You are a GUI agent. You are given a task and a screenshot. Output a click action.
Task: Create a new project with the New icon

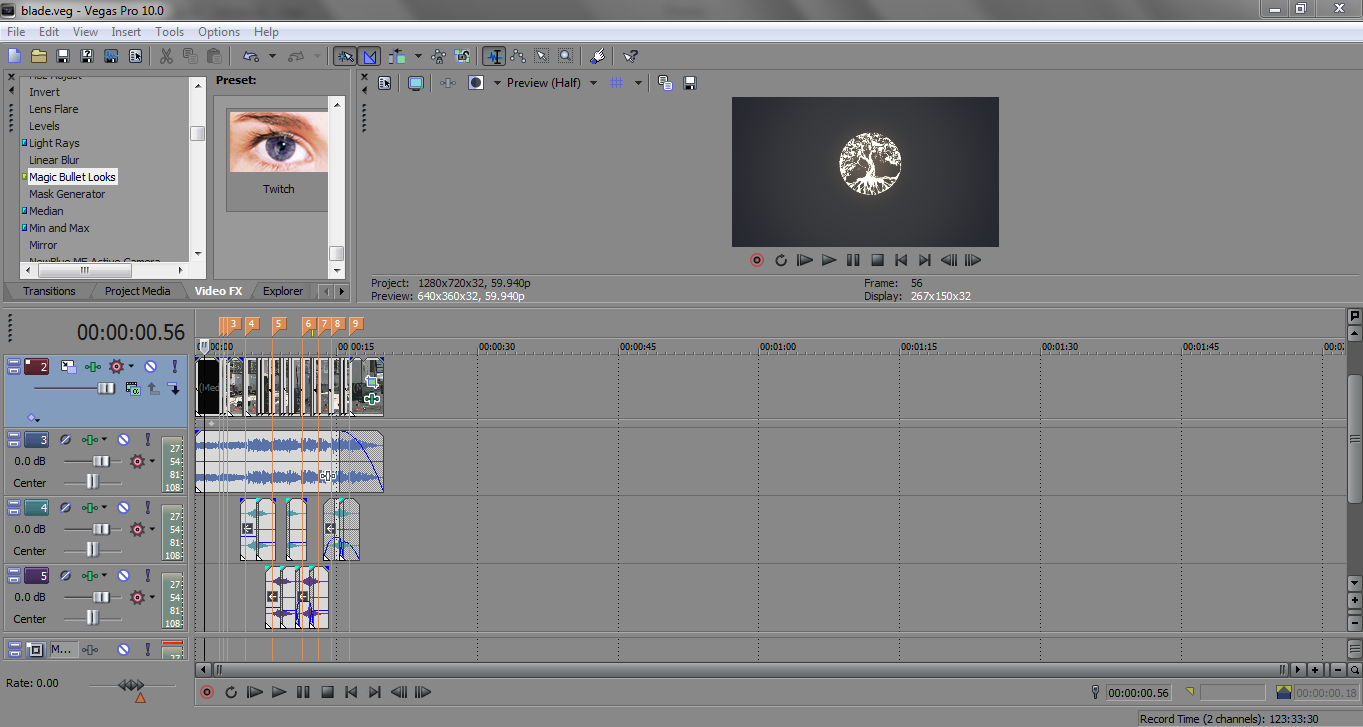point(15,56)
